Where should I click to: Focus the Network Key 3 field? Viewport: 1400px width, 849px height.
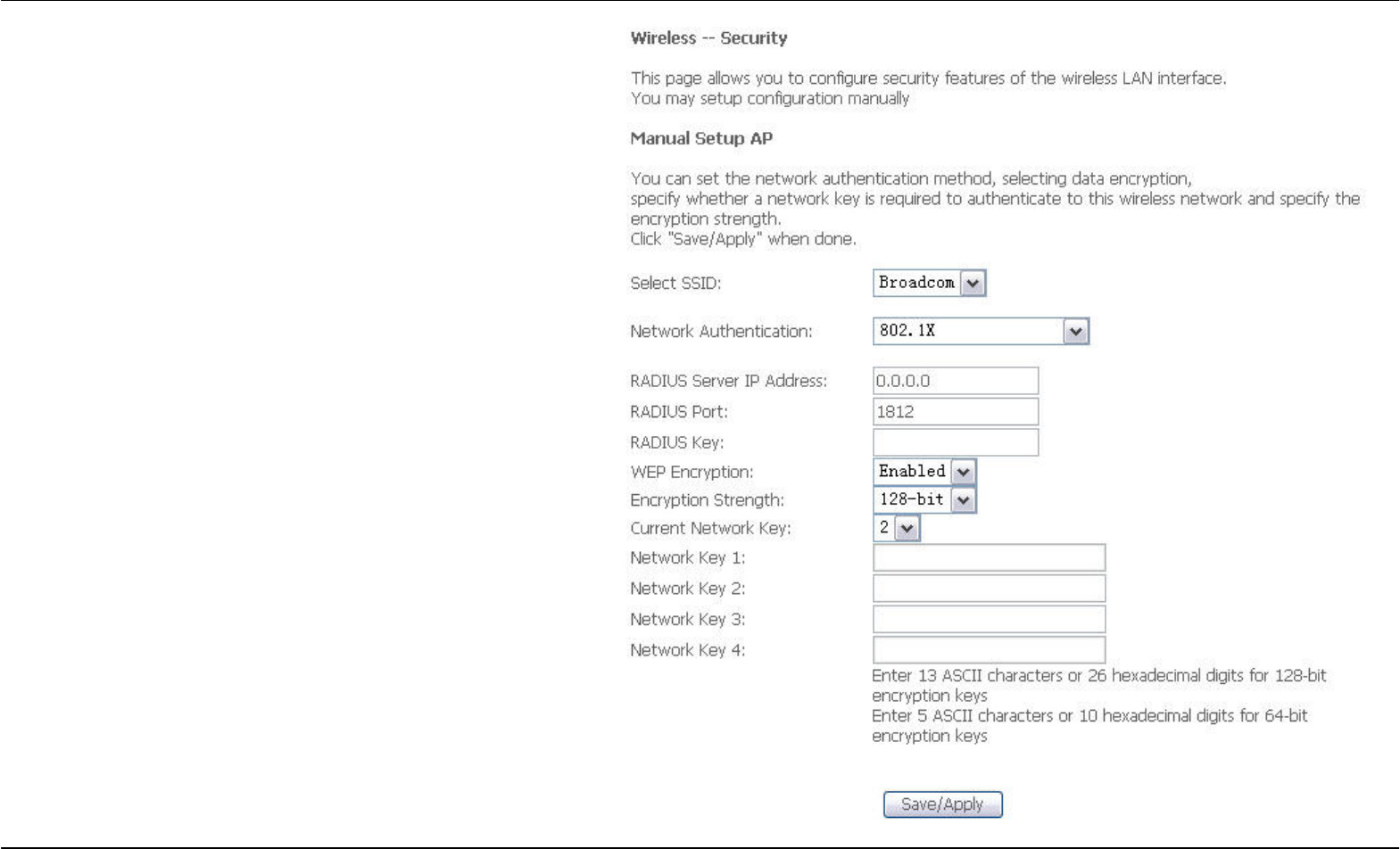989,619
